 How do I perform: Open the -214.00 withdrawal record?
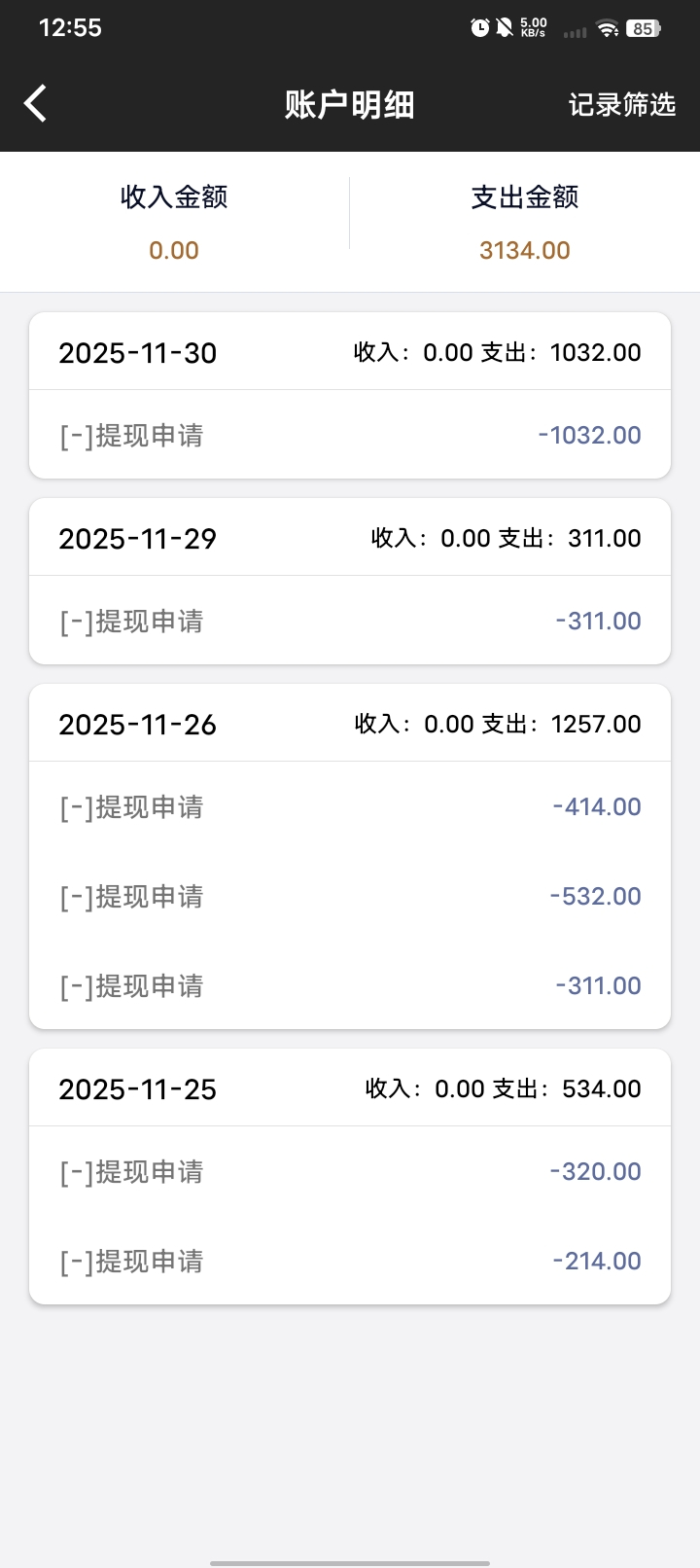tap(350, 1261)
